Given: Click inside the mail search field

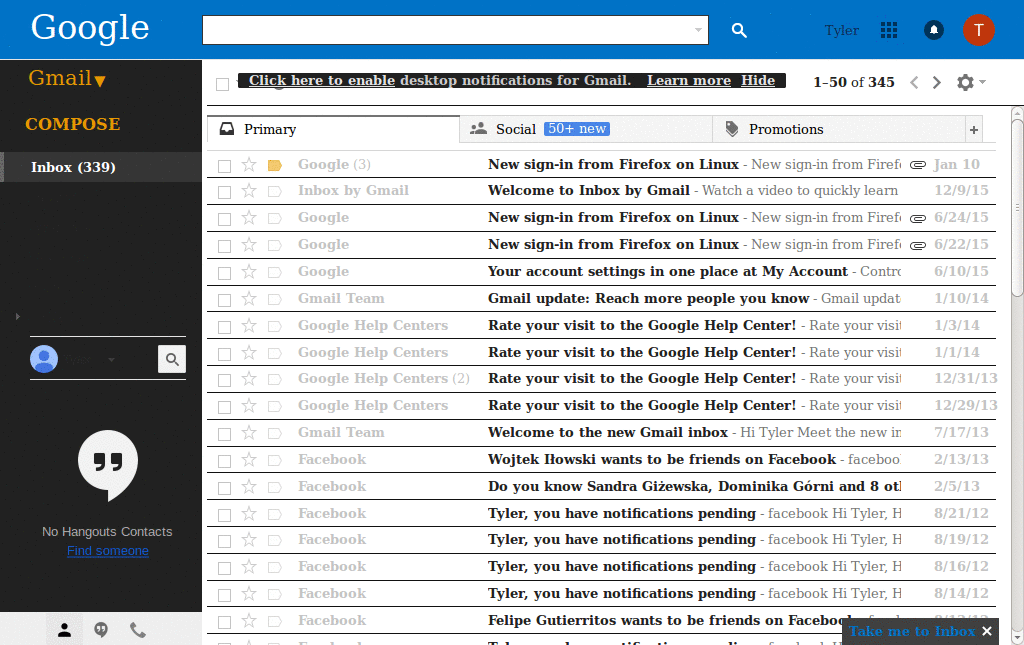Looking at the screenshot, I should (x=450, y=30).
